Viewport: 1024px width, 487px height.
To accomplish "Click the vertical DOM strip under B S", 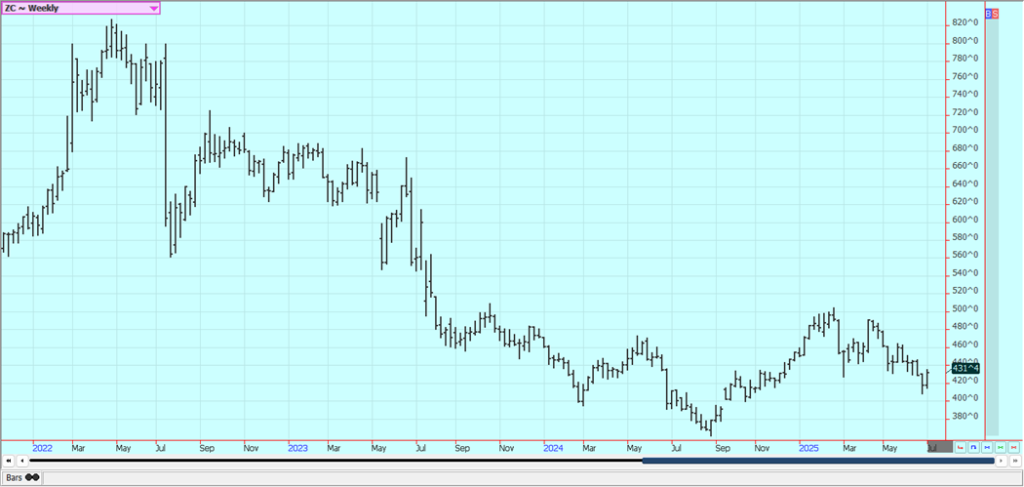I will 992,227.
